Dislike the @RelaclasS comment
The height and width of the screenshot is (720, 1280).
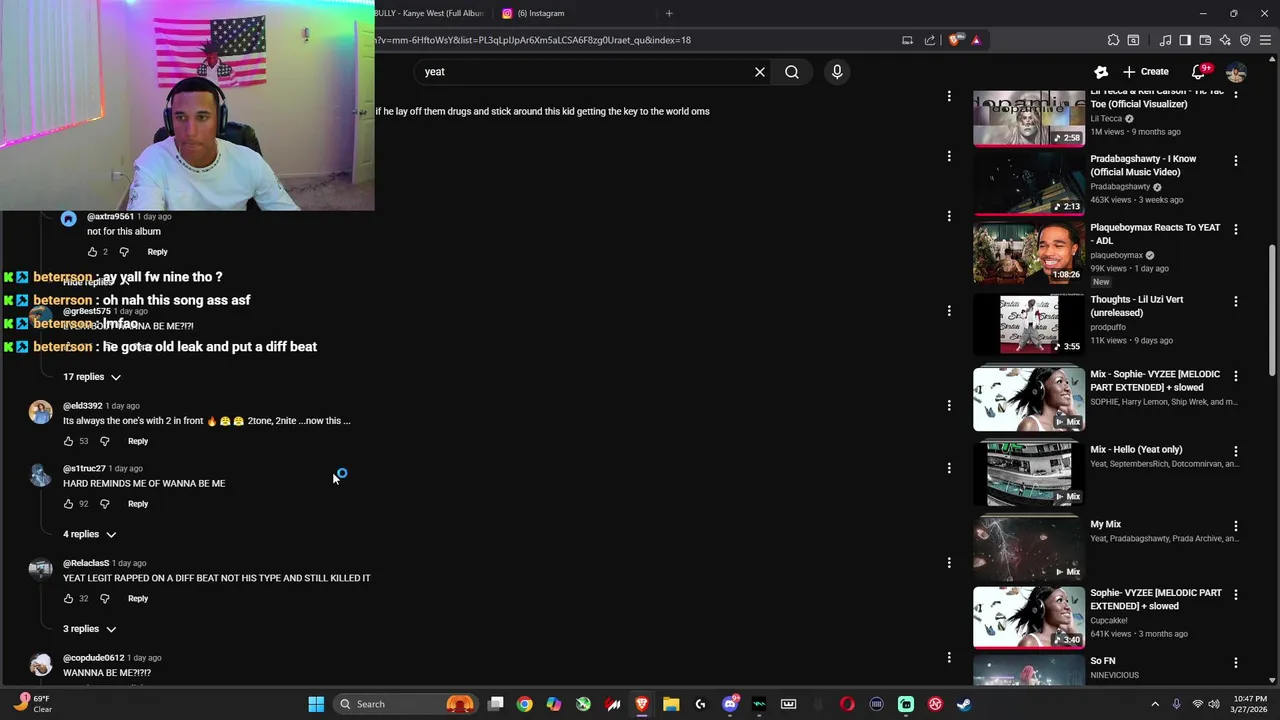tap(104, 599)
